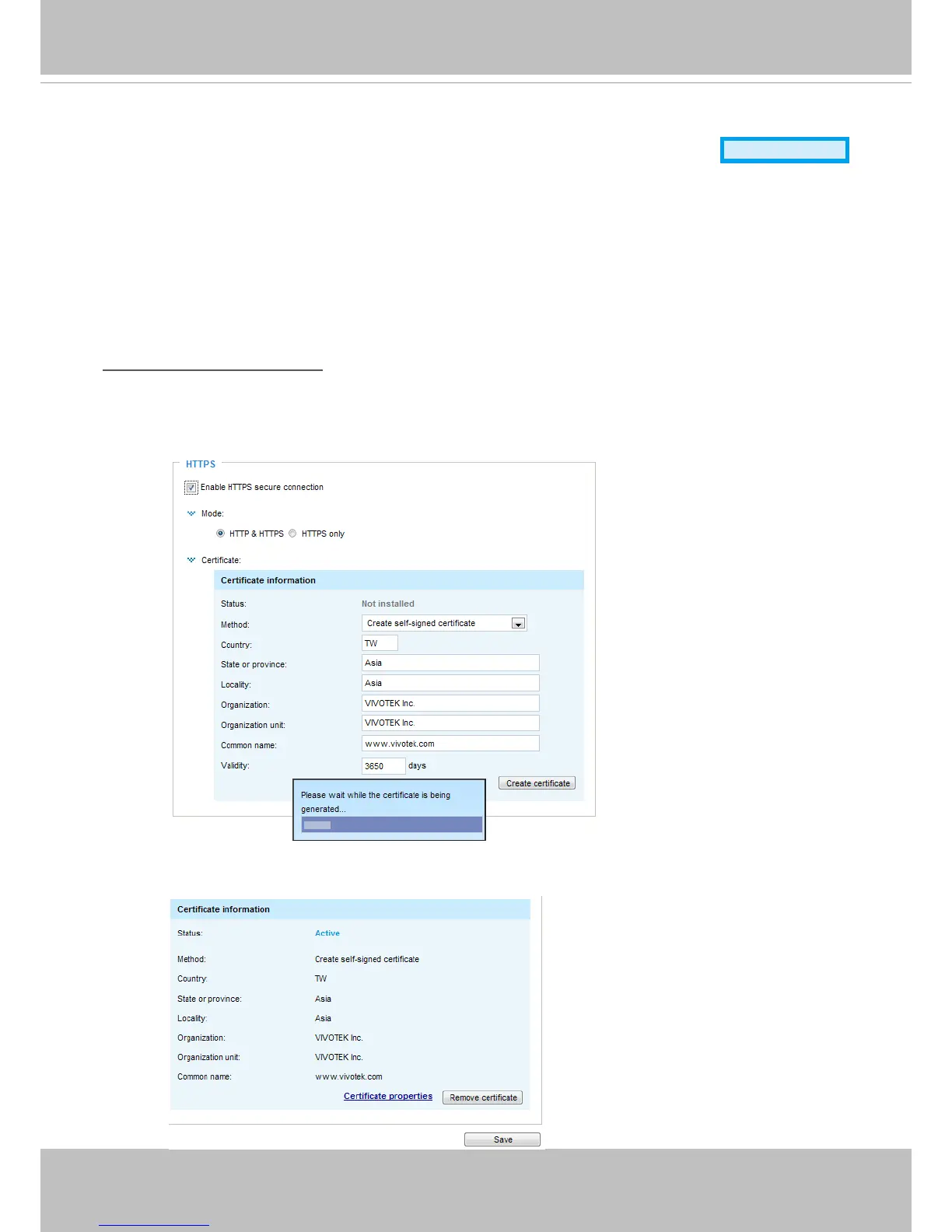952x1232 pixels.
Task: Collapse the Mode section chevron
Action: coord(191,513)
